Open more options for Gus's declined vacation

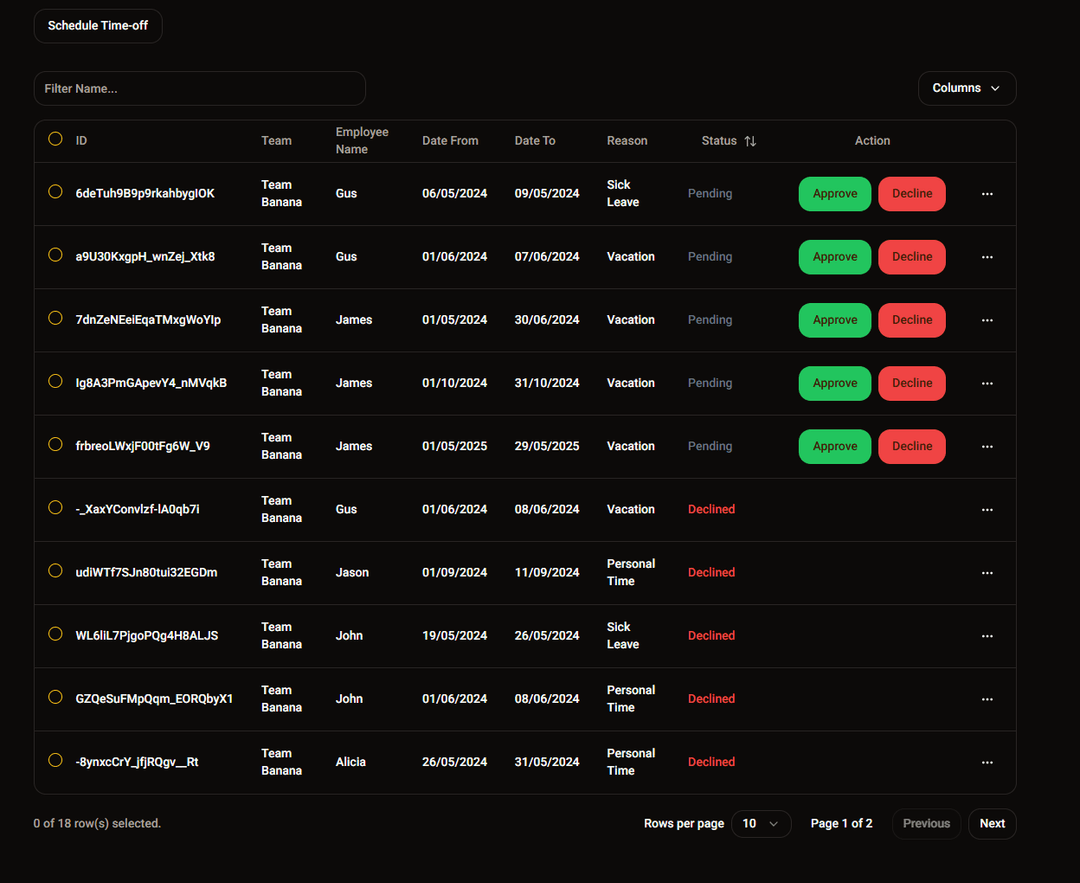(987, 510)
